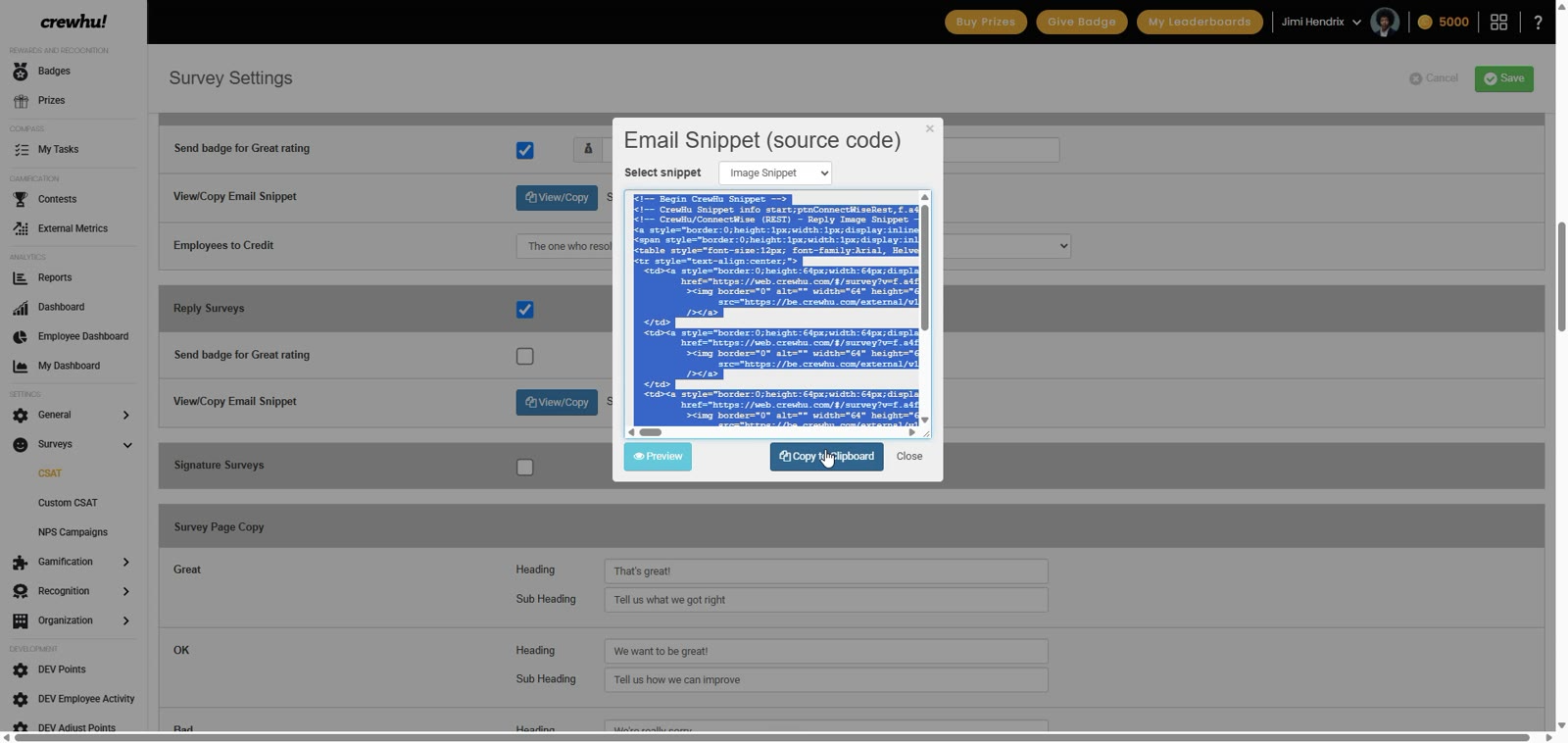The image size is (1568, 743).
Task: Click the DEV Points gear icon
Action: tap(21, 670)
